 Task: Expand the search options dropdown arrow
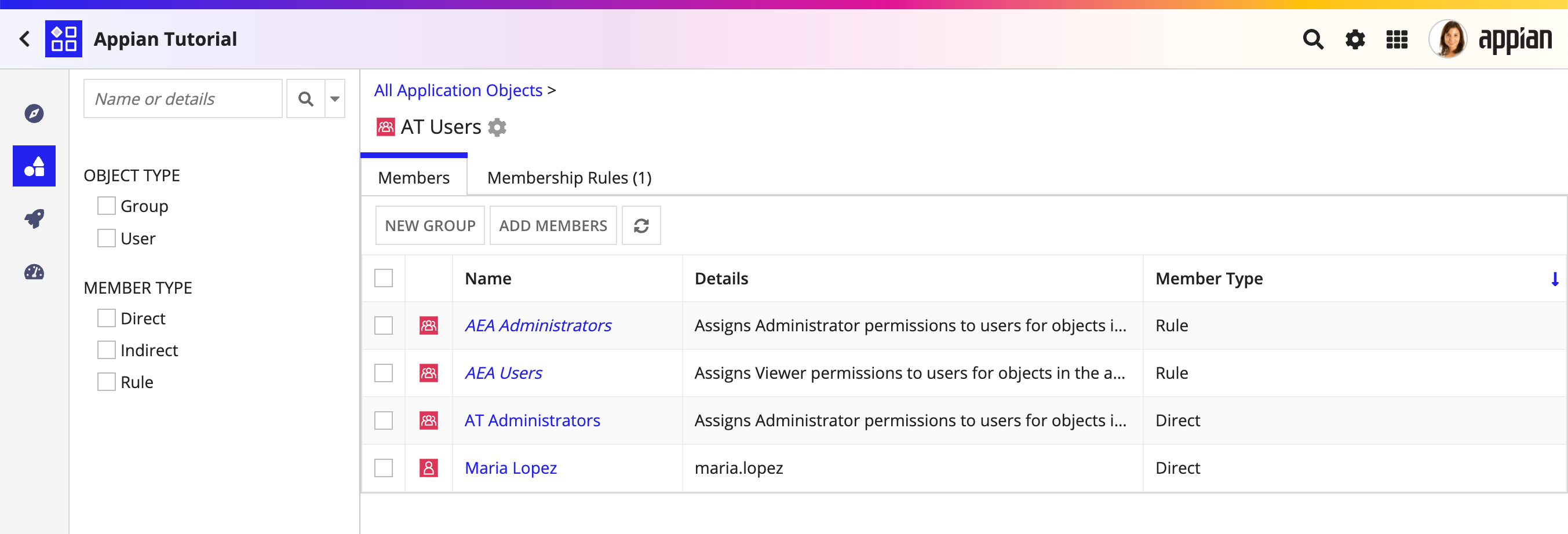[x=335, y=98]
